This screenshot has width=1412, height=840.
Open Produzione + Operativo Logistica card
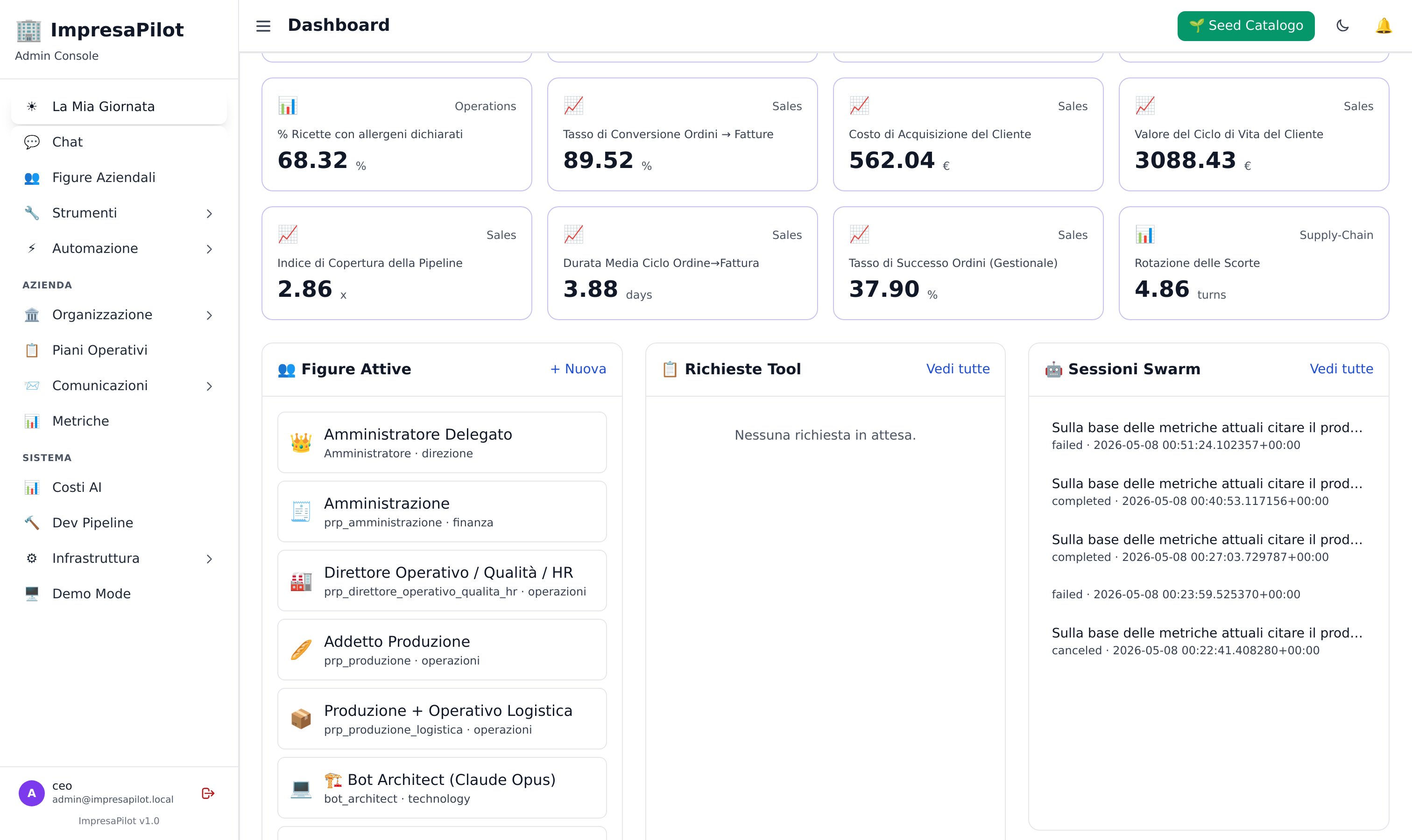coord(442,719)
